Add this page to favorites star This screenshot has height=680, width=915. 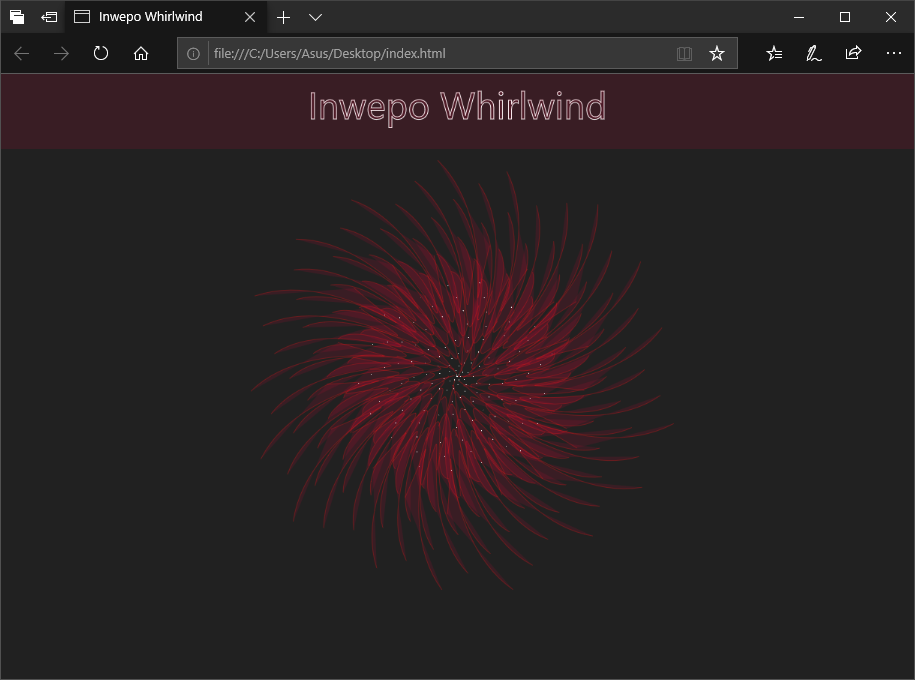click(x=717, y=54)
